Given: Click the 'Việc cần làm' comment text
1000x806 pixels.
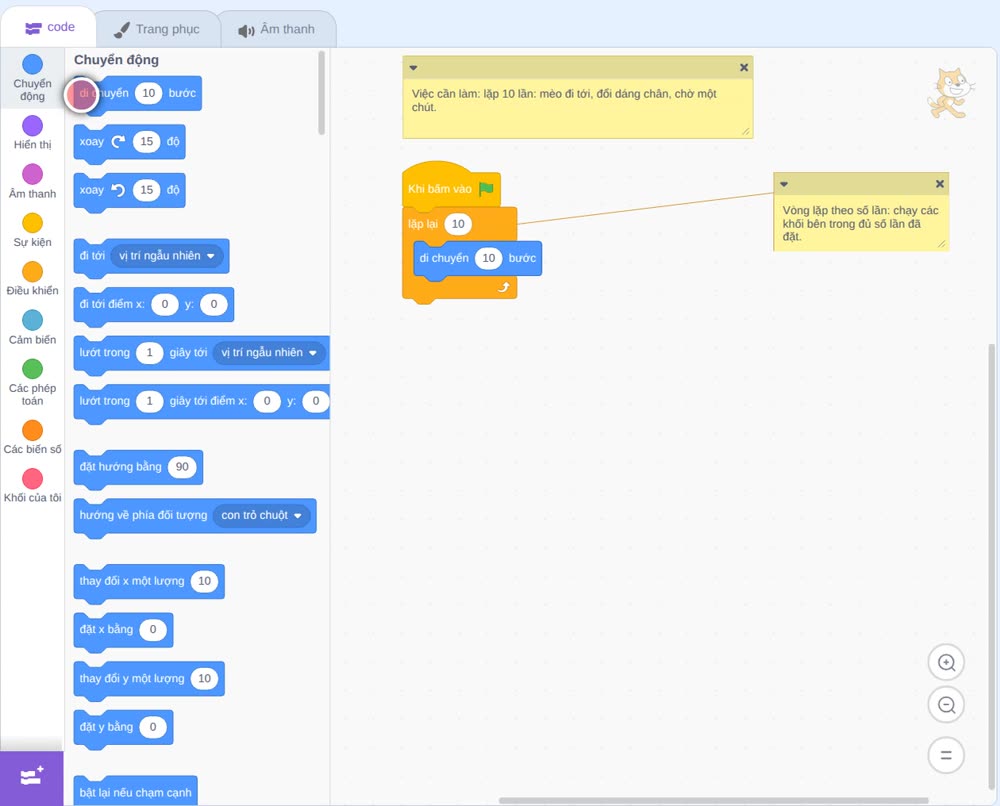Looking at the screenshot, I should point(564,101).
